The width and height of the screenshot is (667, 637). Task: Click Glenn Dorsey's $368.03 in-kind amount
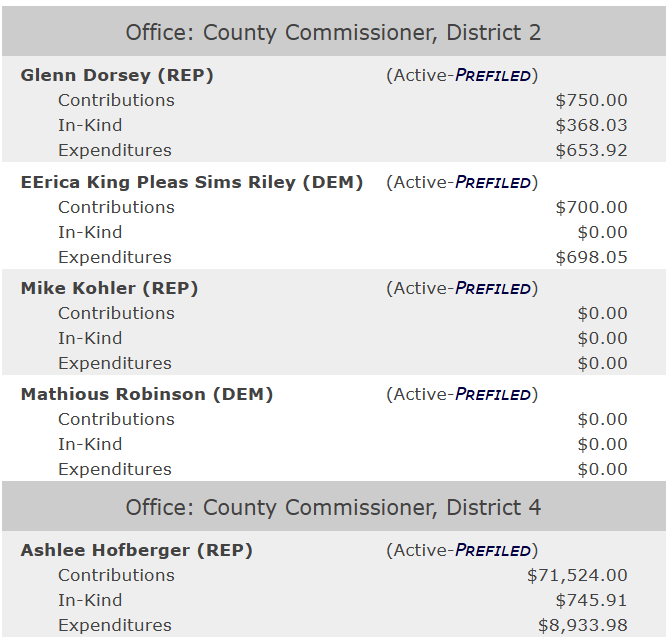coord(591,125)
